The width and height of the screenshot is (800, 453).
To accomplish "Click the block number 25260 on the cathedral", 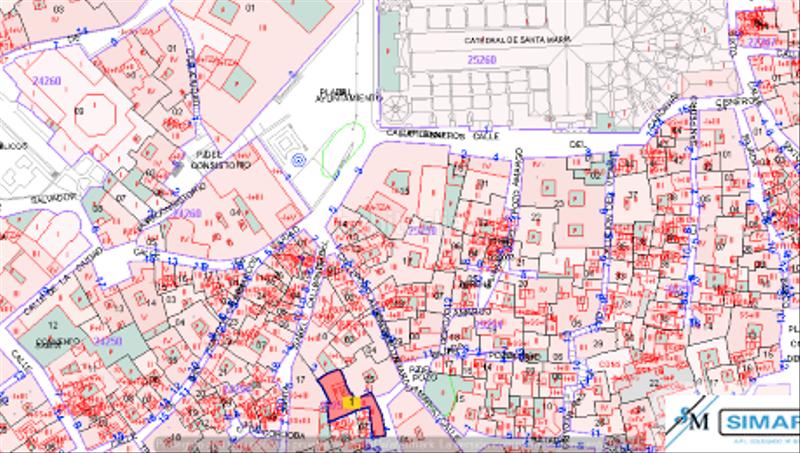I will [x=482, y=60].
